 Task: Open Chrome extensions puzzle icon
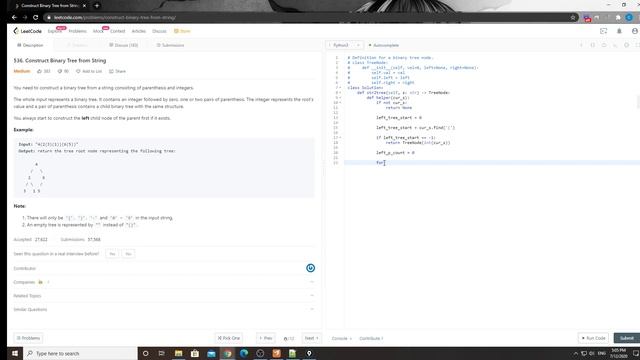point(618,18)
